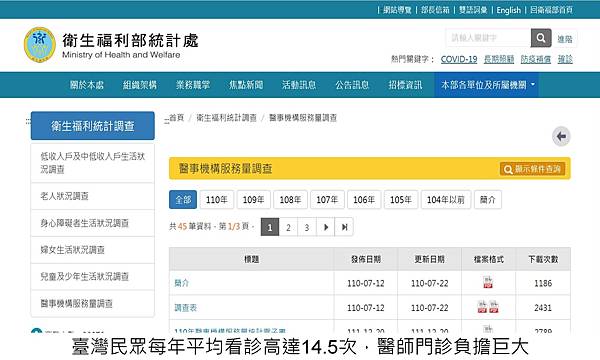Screen dimensions: 600x360
Task: Go to page 3
Action: (x=307, y=227)
